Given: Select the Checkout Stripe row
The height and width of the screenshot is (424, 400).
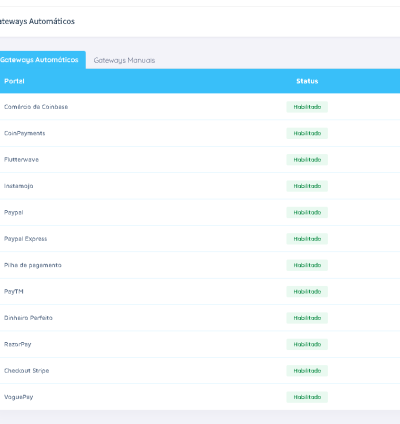Looking at the screenshot, I should tap(200, 370).
